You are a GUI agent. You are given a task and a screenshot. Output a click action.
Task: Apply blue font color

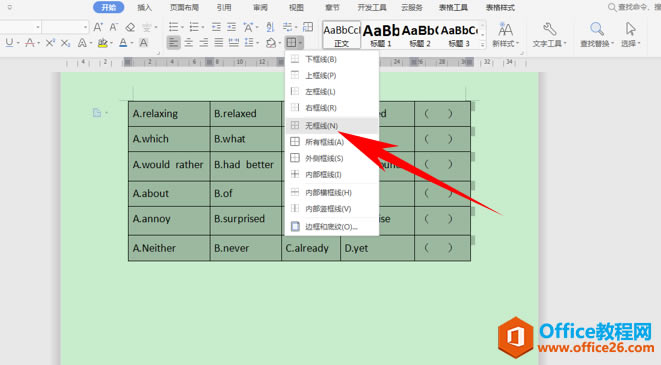(x=123, y=43)
